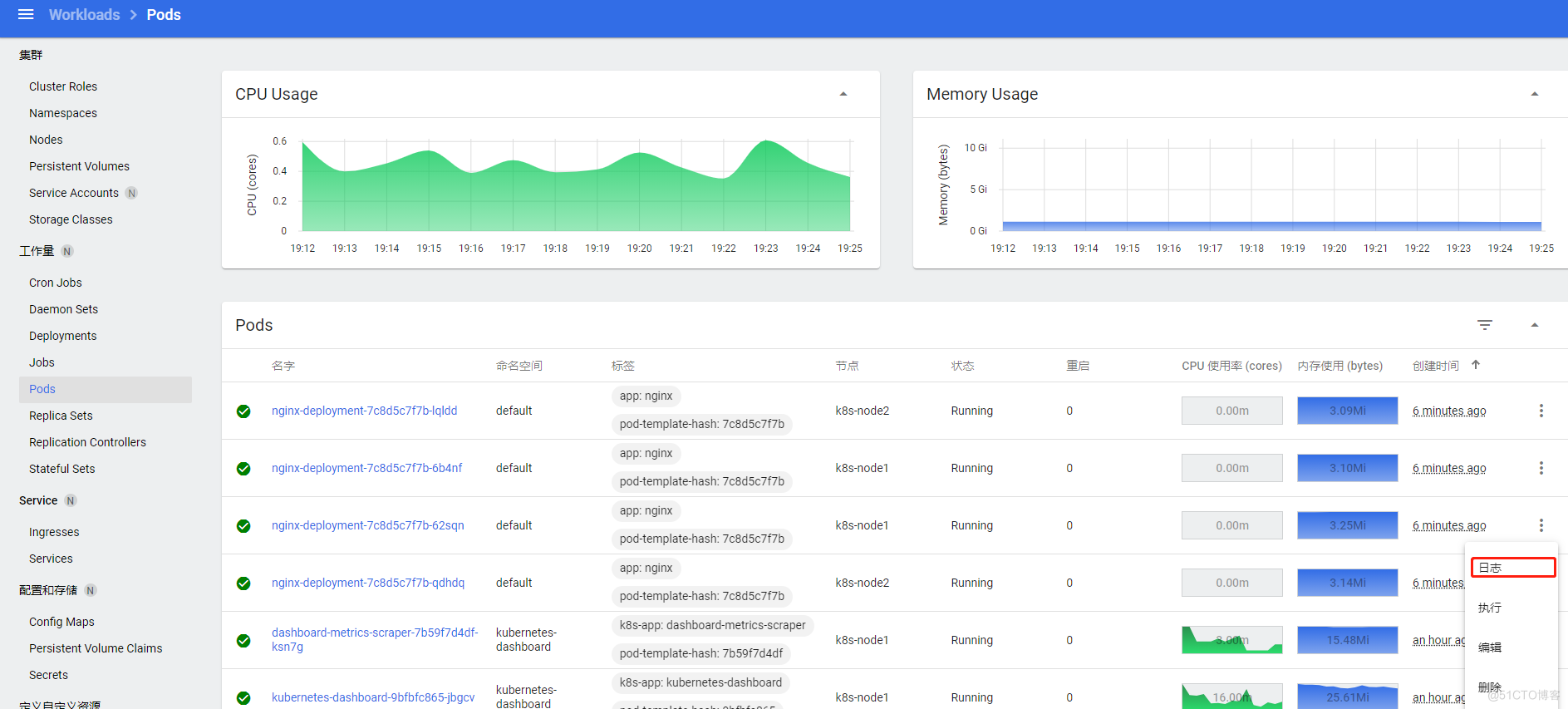Viewport: 1568px width, 709px height.
Task: Click status check icon of nginx-deployment-7c8d5c7f7b-6b4nf
Action: 243,469
